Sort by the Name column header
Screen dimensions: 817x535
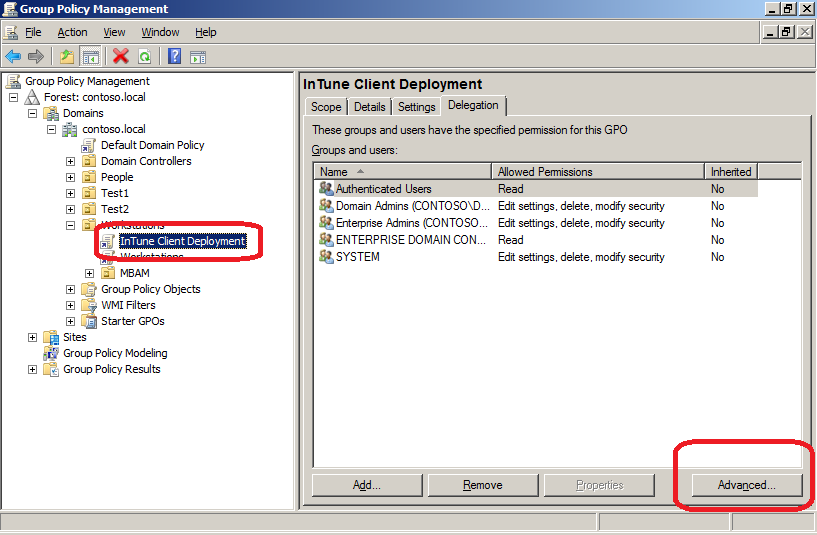pyautogui.click(x=403, y=171)
